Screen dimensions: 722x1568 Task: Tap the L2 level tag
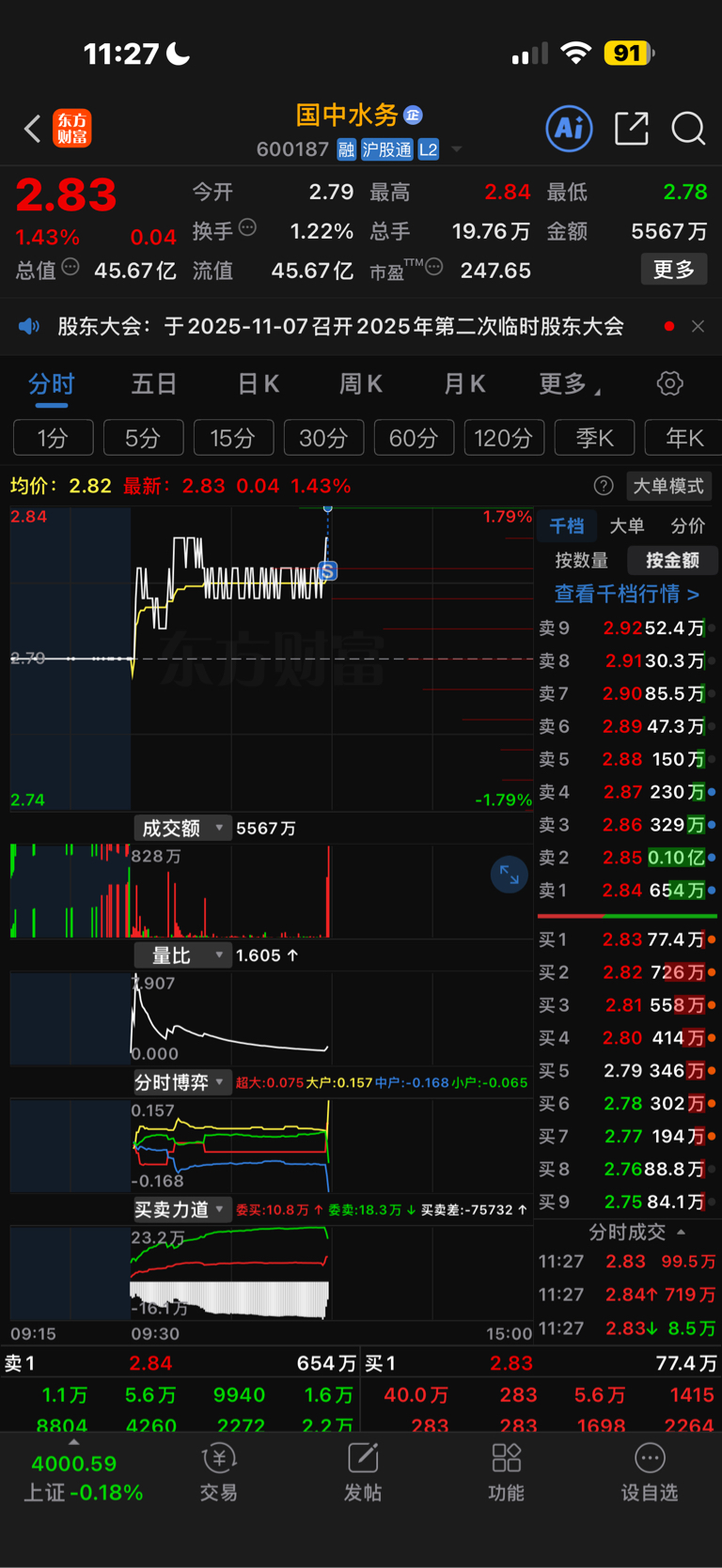[x=428, y=149]
